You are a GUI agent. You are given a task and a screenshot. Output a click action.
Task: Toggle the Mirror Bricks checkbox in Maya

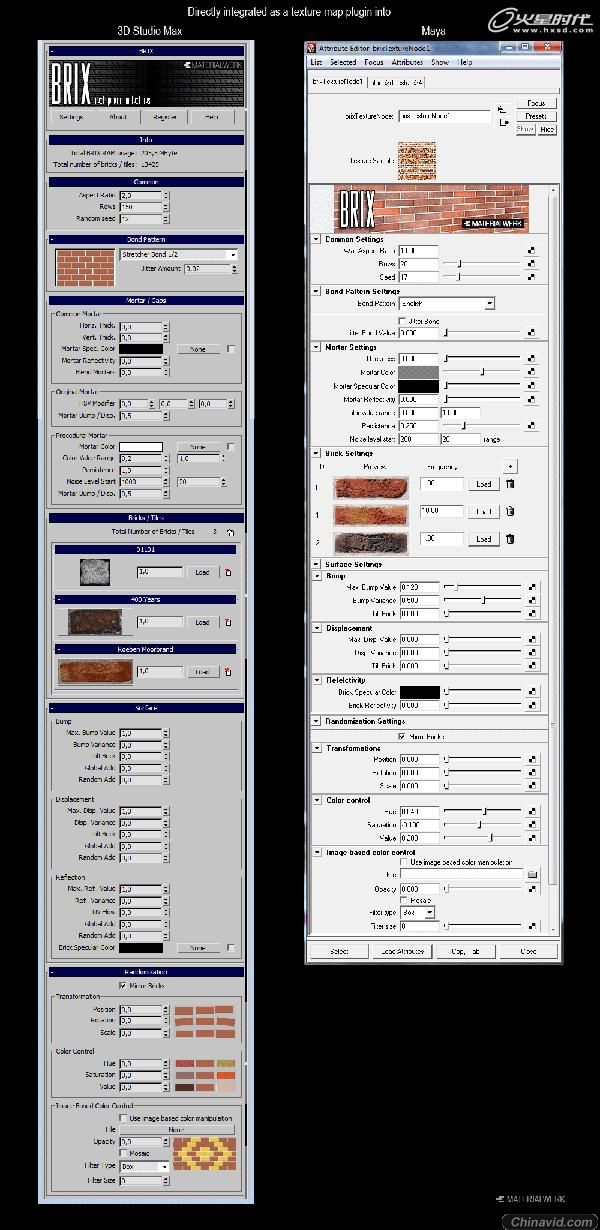(402, 736)
